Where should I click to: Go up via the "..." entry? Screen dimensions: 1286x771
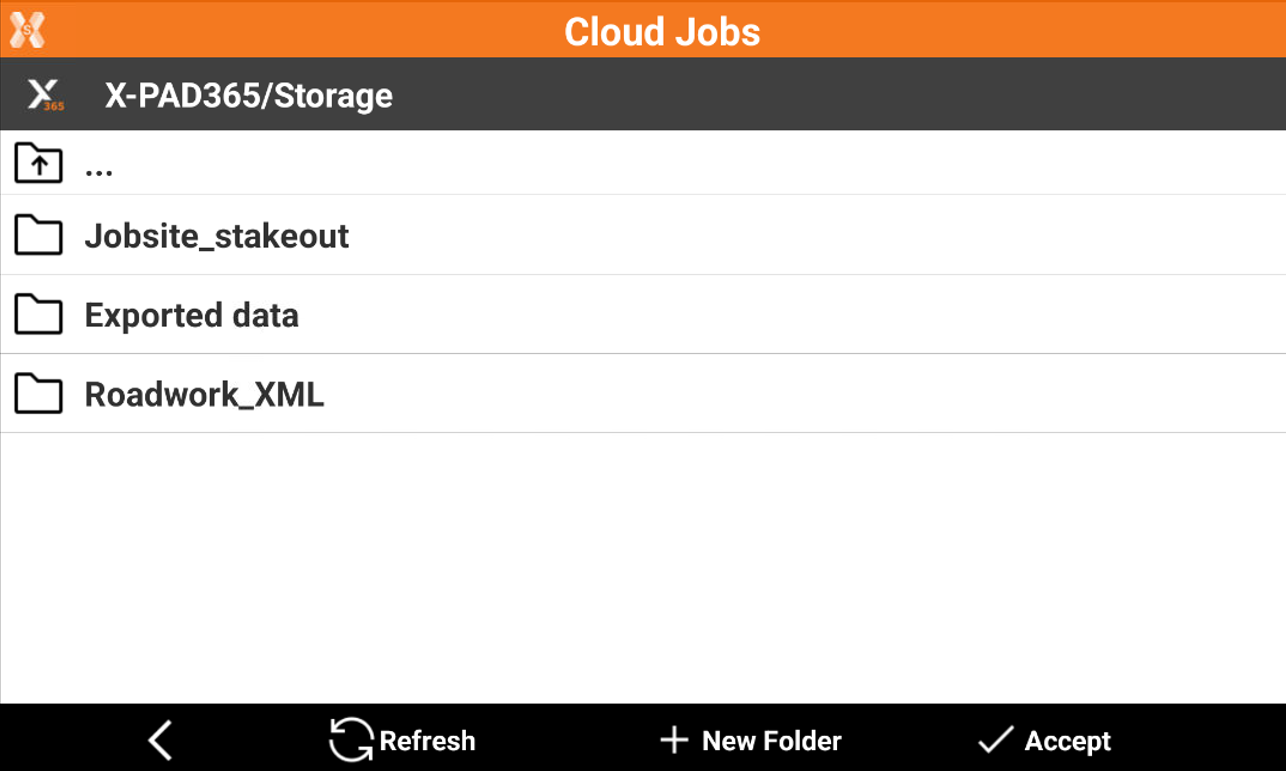(99, 166)
